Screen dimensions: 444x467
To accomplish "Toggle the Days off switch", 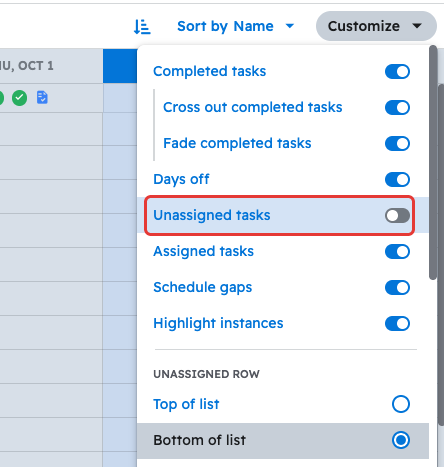I will (x=397, y=179).
